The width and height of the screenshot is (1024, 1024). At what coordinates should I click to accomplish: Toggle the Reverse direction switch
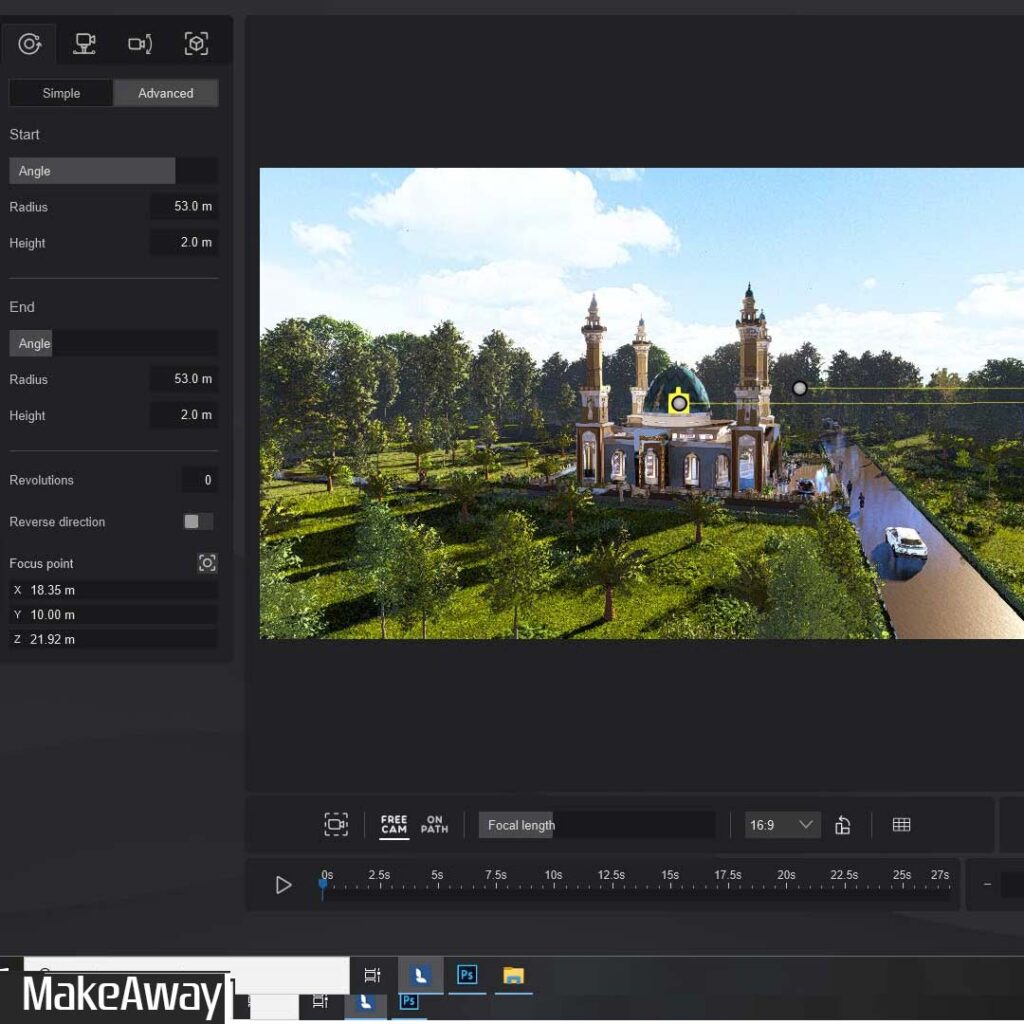[197, 522]
